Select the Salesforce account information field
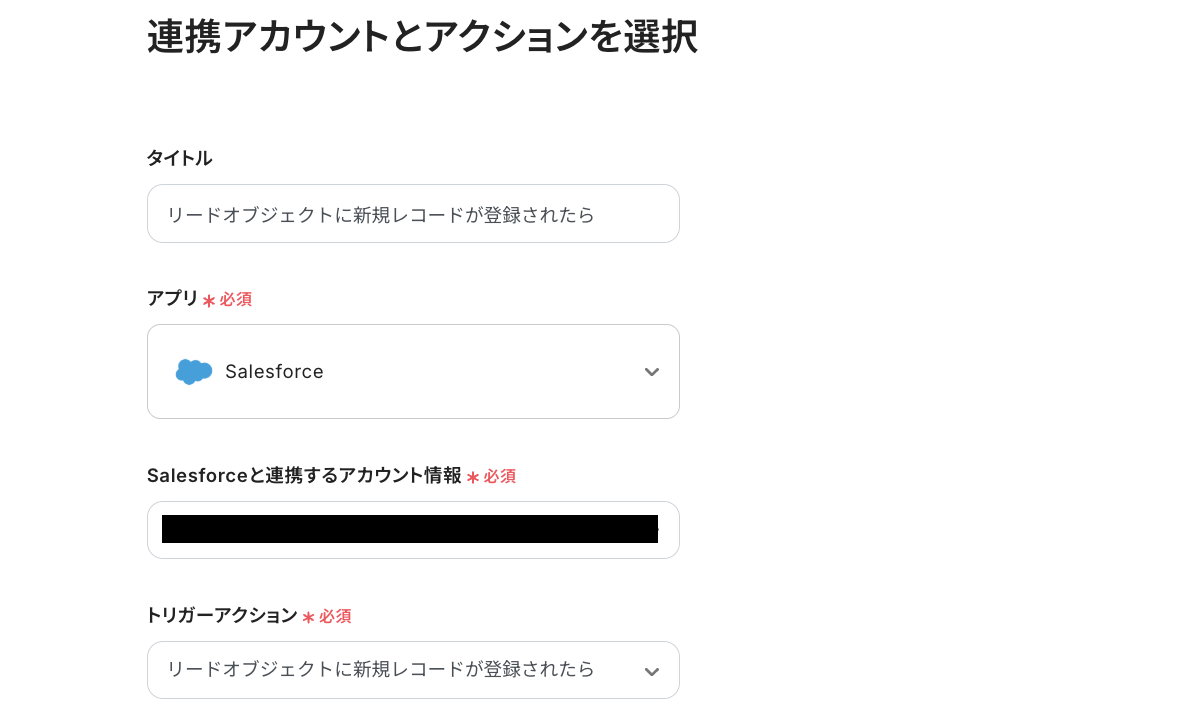1202x726 pixels. point(413,530)
